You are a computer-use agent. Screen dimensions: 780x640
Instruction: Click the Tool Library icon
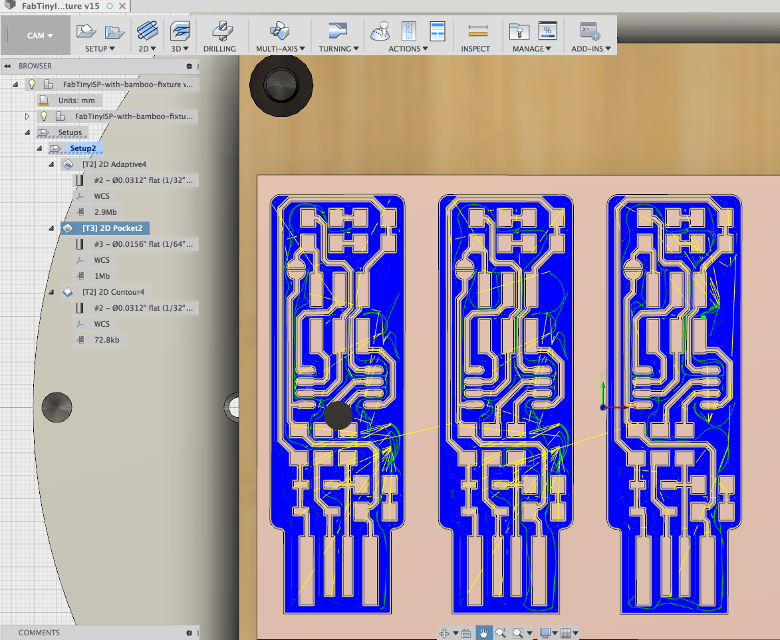pos(519,31)
